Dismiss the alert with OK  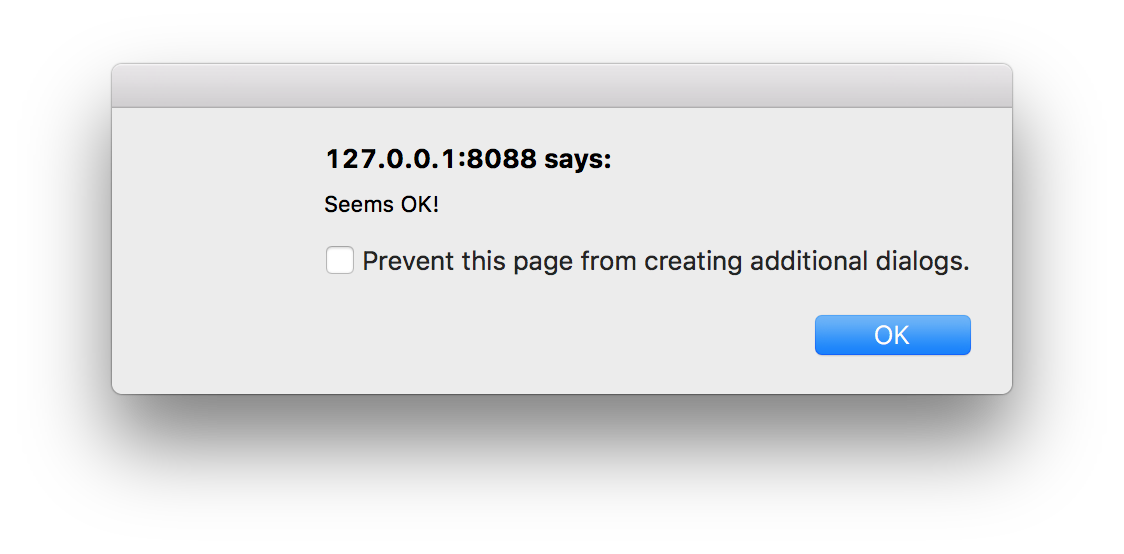pyautogui.click(x=892, y=335)
